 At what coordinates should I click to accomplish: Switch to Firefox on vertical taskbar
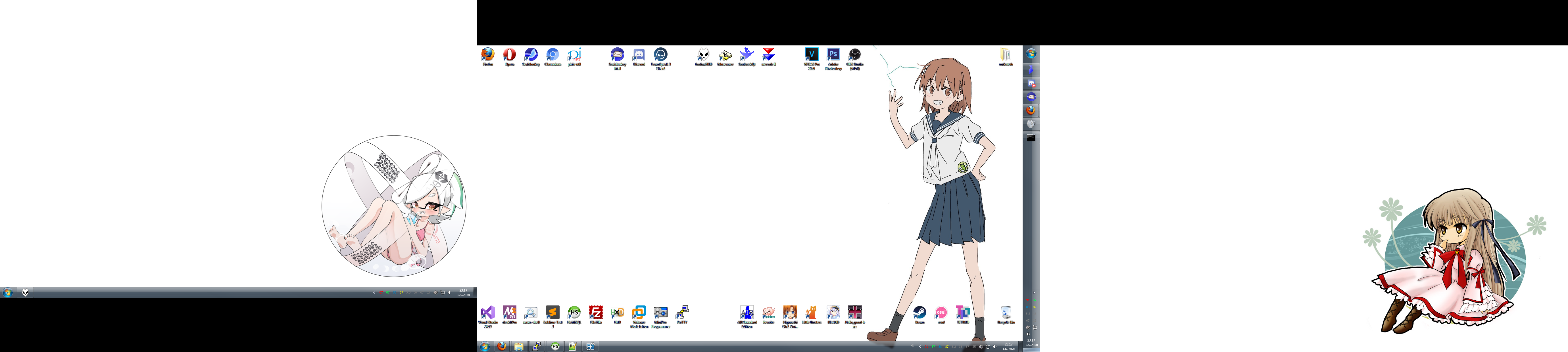[1031, 111]
